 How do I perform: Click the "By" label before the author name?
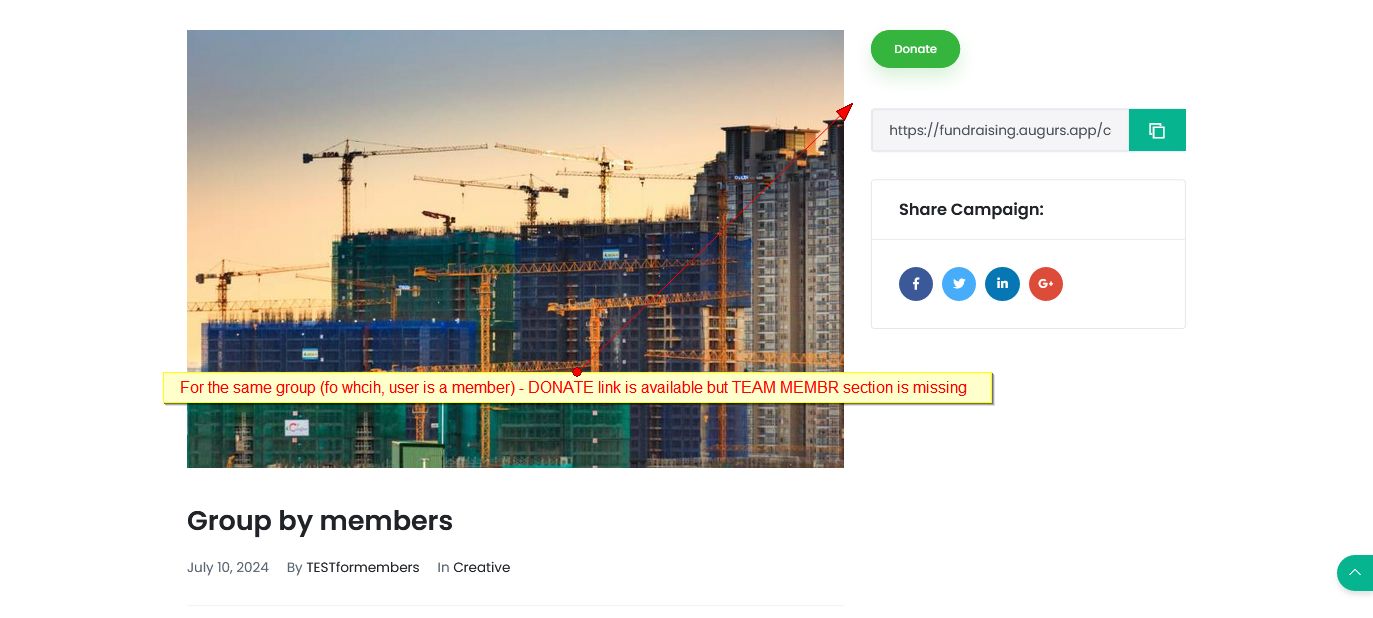tap(295, 567)
